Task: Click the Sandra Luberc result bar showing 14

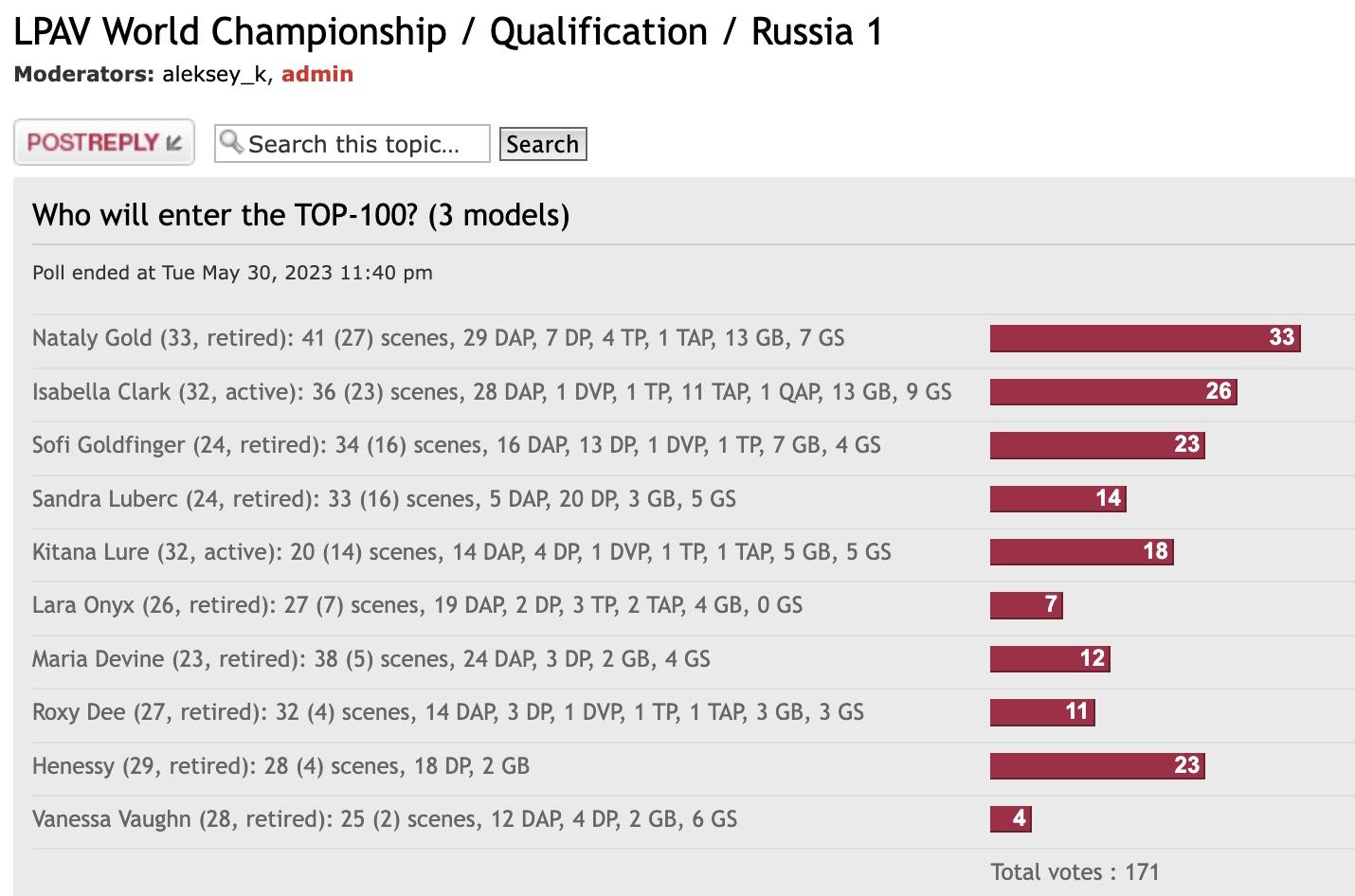Action: click(x=1057, y=498)
